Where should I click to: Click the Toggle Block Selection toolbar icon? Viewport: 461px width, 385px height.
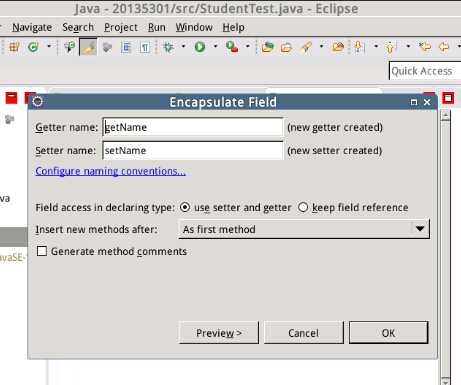[x=126, y=47]
